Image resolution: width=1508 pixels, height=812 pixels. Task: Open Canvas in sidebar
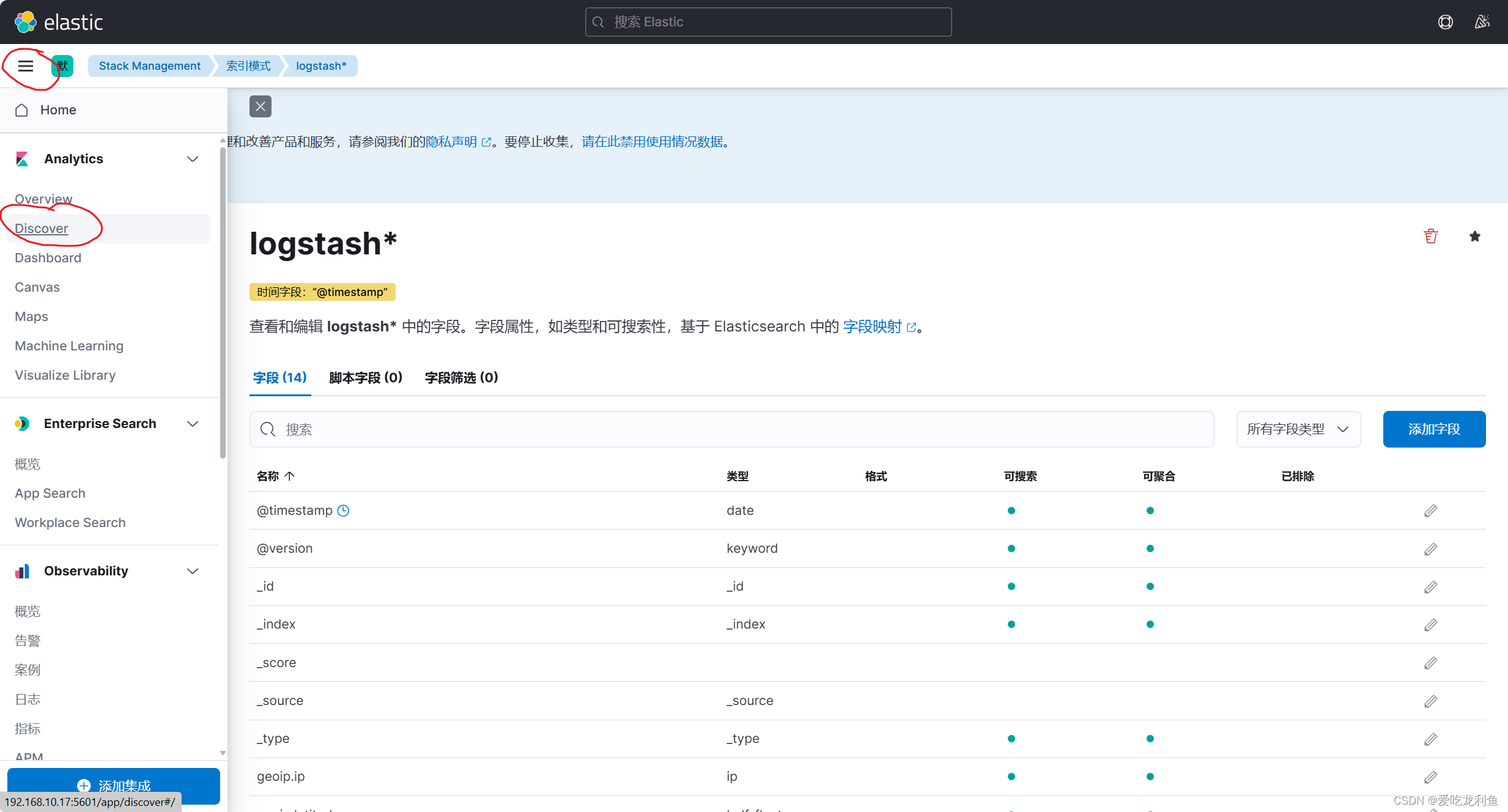click(37, 287)
